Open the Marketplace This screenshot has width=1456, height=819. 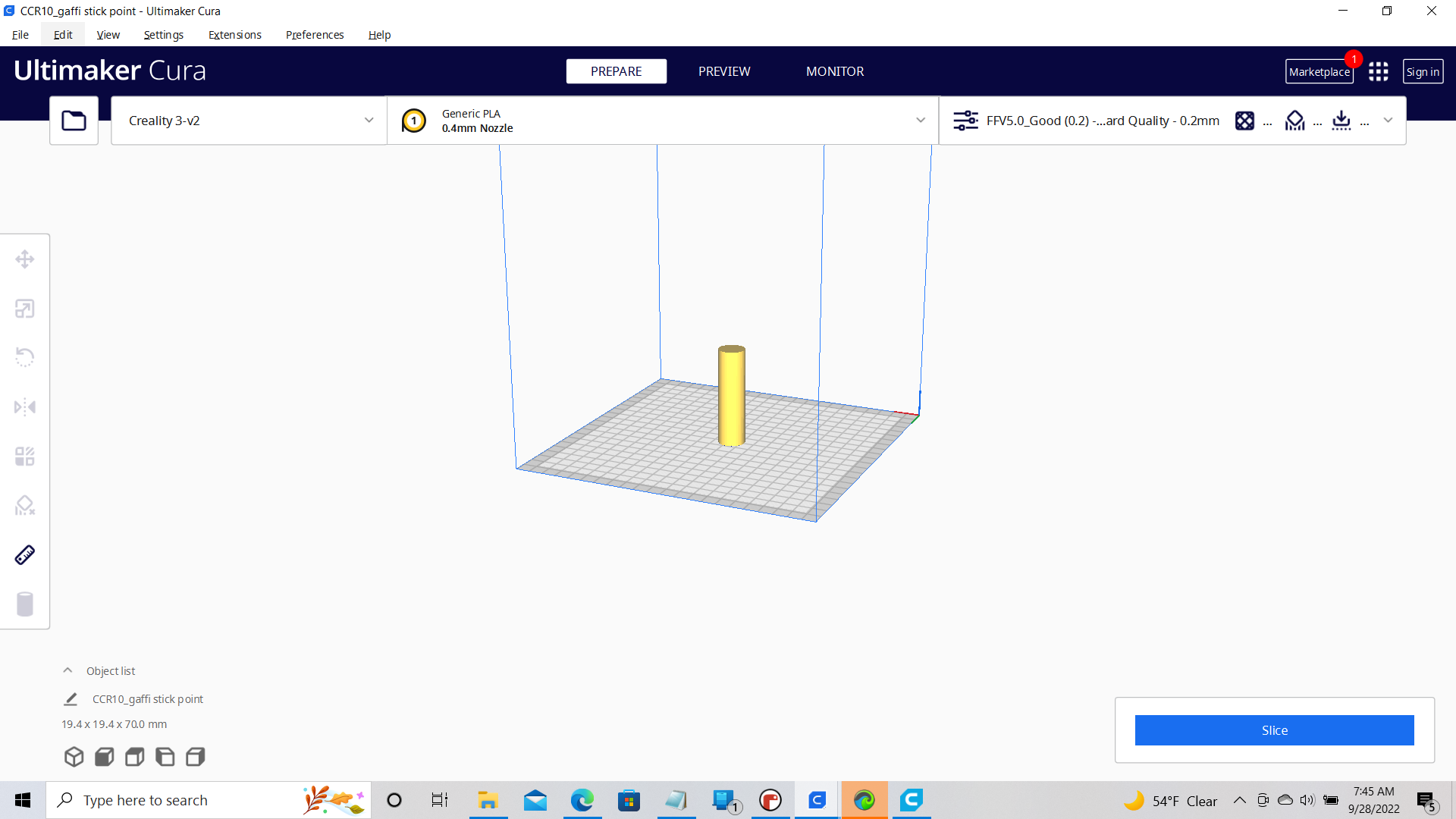click(1319, 71)
